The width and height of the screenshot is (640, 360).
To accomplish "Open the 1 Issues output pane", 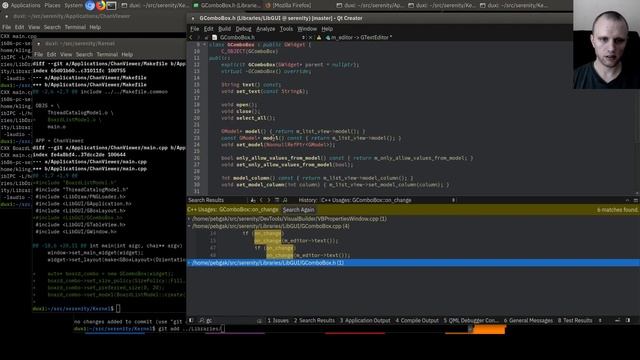I will 278,320.
